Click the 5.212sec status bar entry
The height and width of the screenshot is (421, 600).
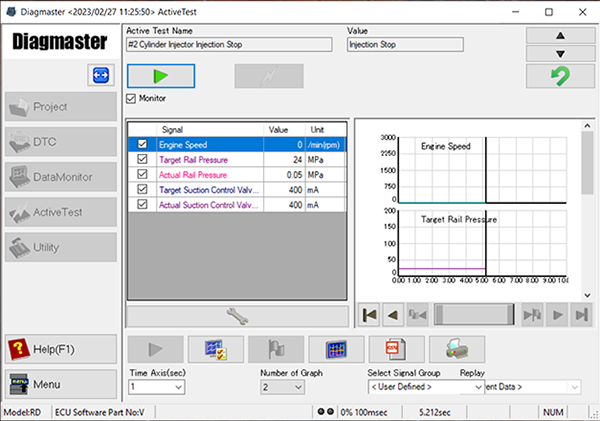(x=434, y=412)
